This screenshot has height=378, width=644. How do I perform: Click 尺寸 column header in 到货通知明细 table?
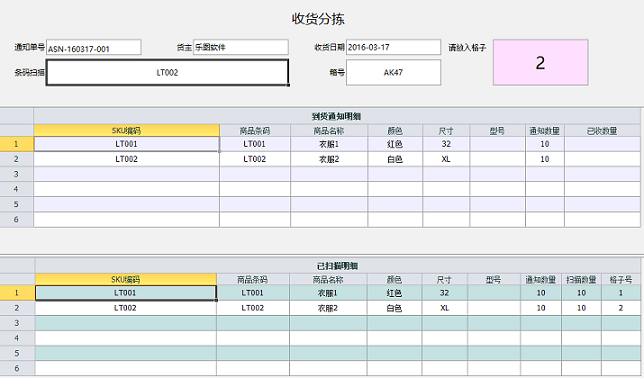[x=446, y=131]
